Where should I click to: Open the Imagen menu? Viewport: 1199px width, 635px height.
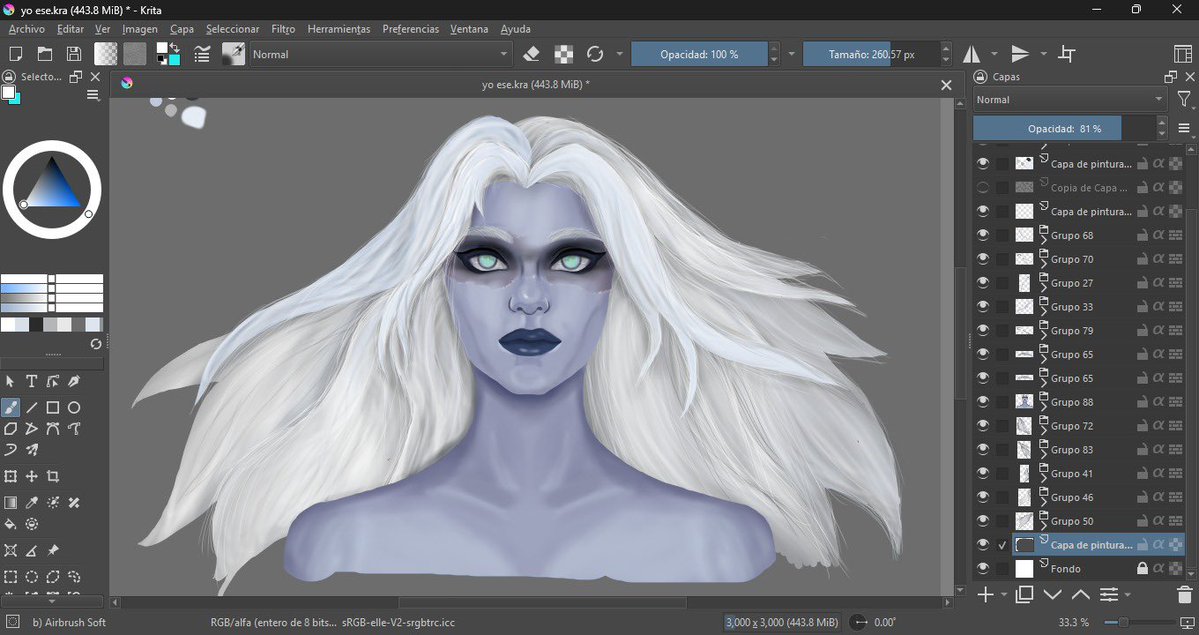pyautogui.click(x=140, y=29)
